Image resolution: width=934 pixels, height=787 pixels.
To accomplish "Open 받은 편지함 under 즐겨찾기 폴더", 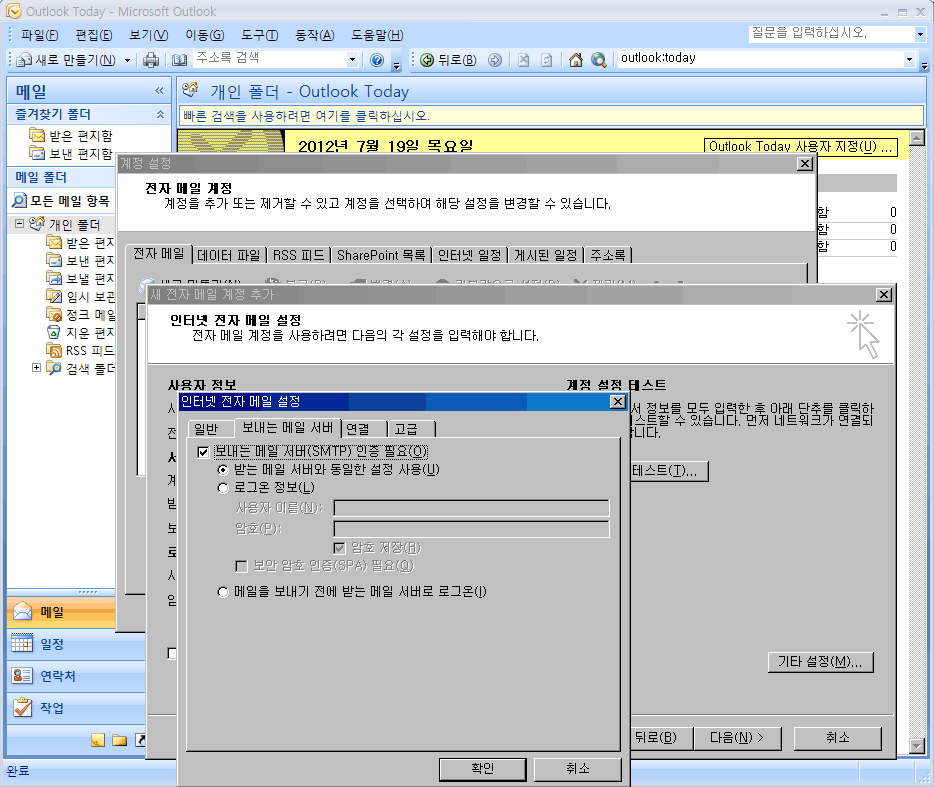I will [71, 136].
